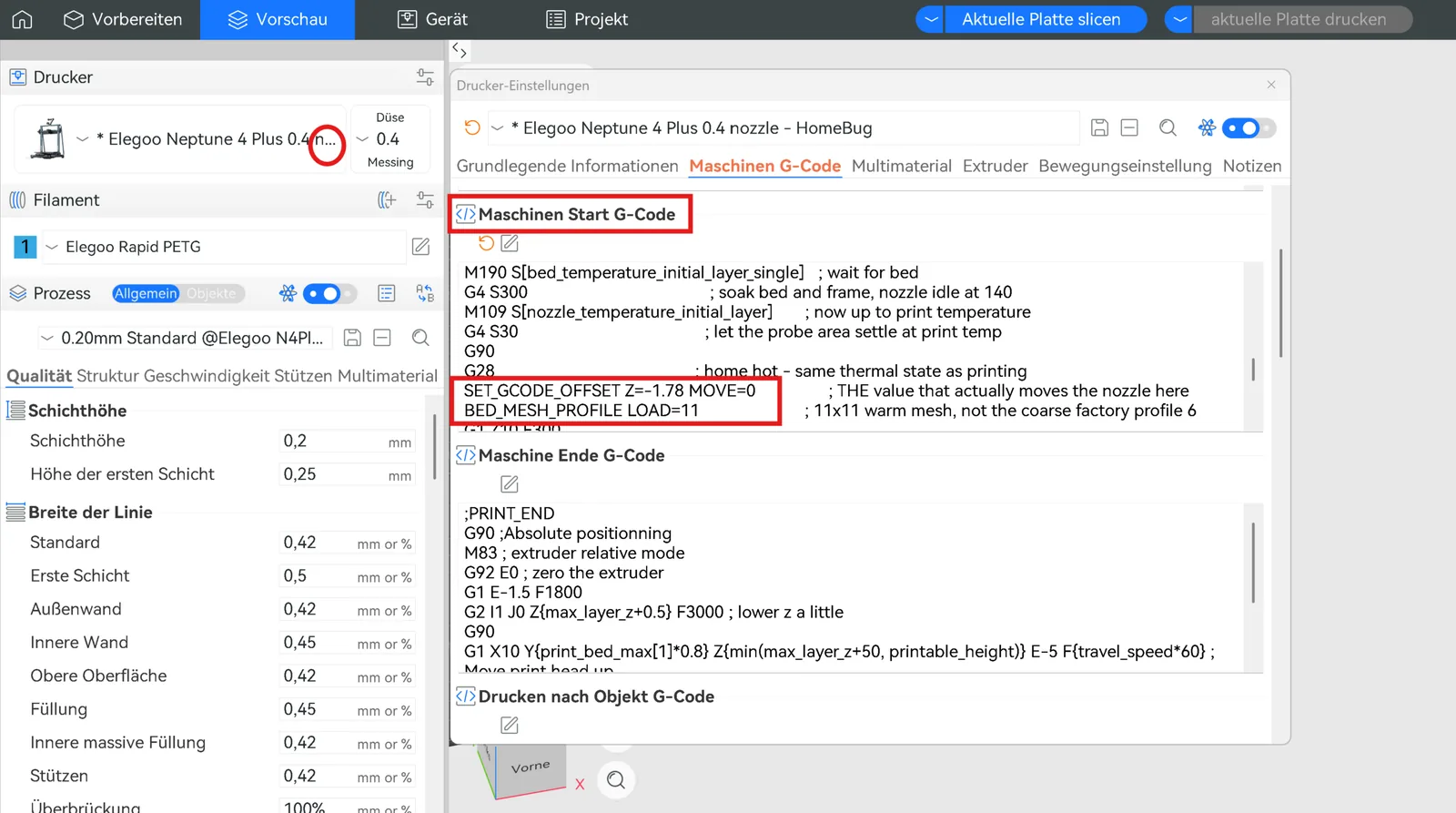Viewport: 1456px width, 813px height.
Task: Open printer section settings sliders icon
Action: [x=425, y=77]
